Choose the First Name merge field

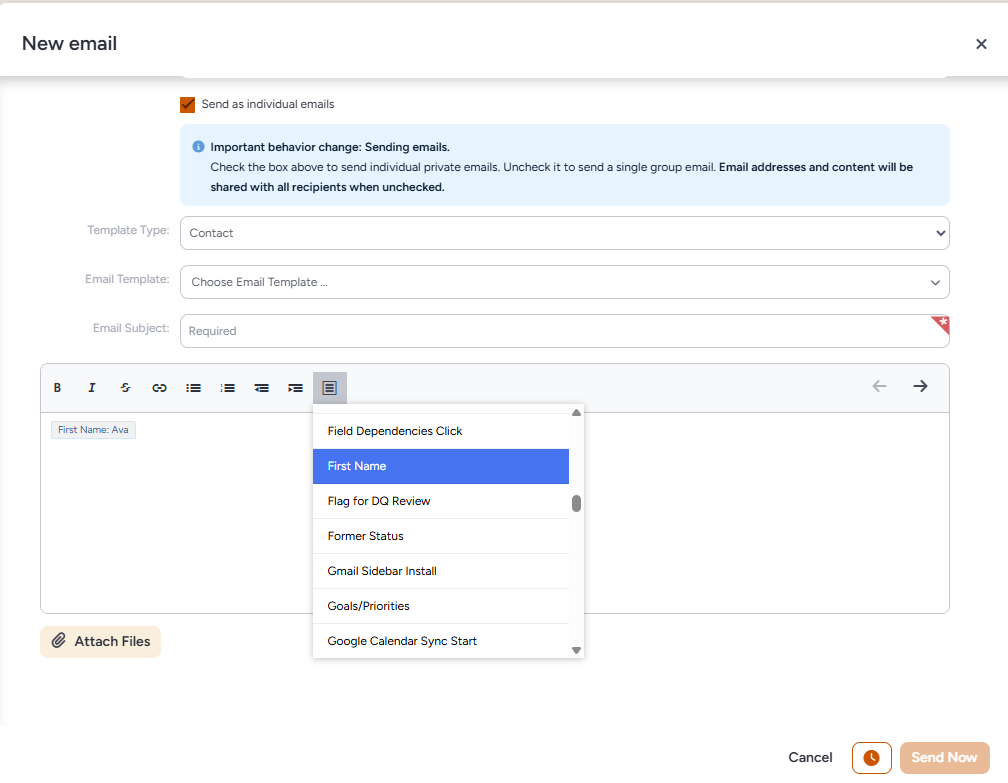441,466
